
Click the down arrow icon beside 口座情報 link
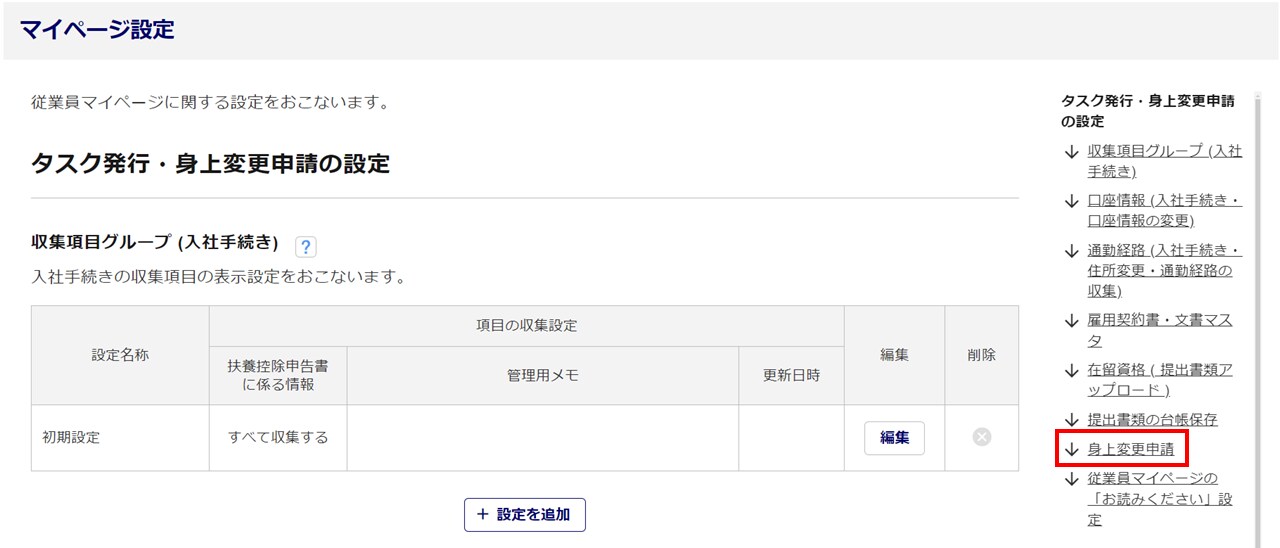point(1071,201)
